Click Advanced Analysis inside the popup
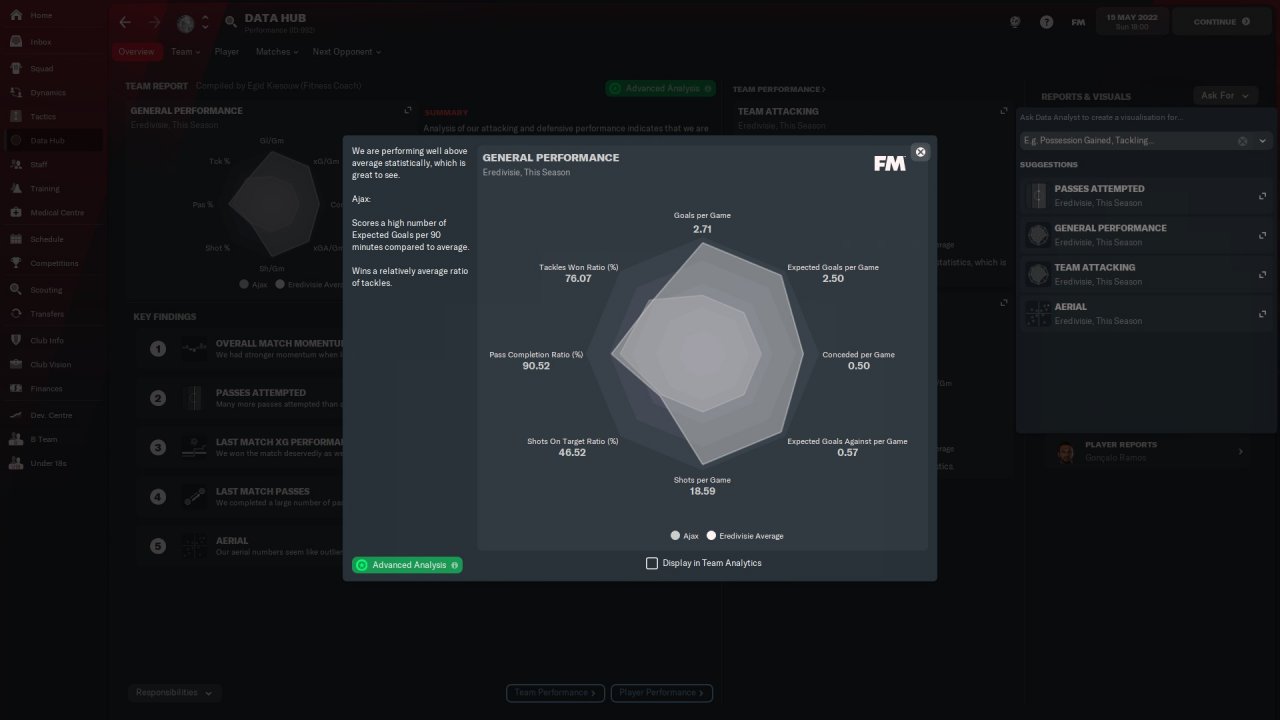The image size is (1280, 720). [407, 565]
